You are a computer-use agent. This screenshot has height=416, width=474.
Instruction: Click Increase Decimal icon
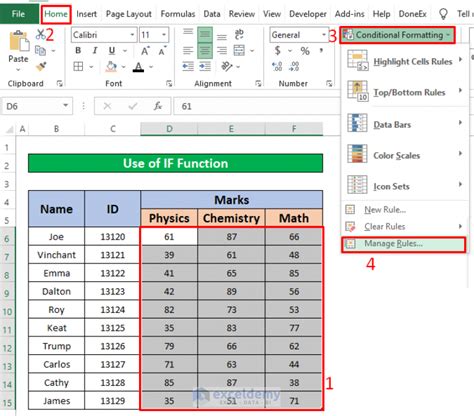[277, 67]
